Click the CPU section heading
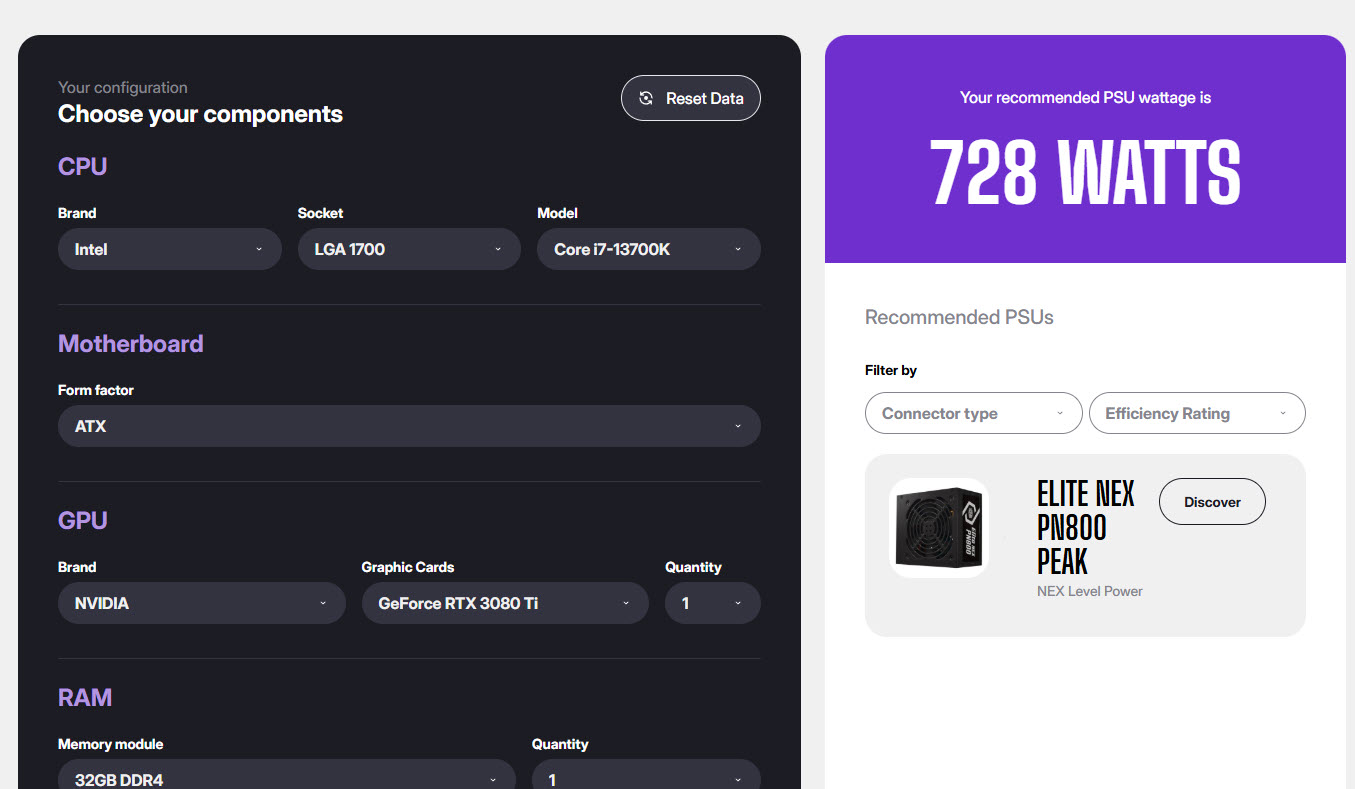This screenshot has height=789, width=1355. click(x=83, y=166)
